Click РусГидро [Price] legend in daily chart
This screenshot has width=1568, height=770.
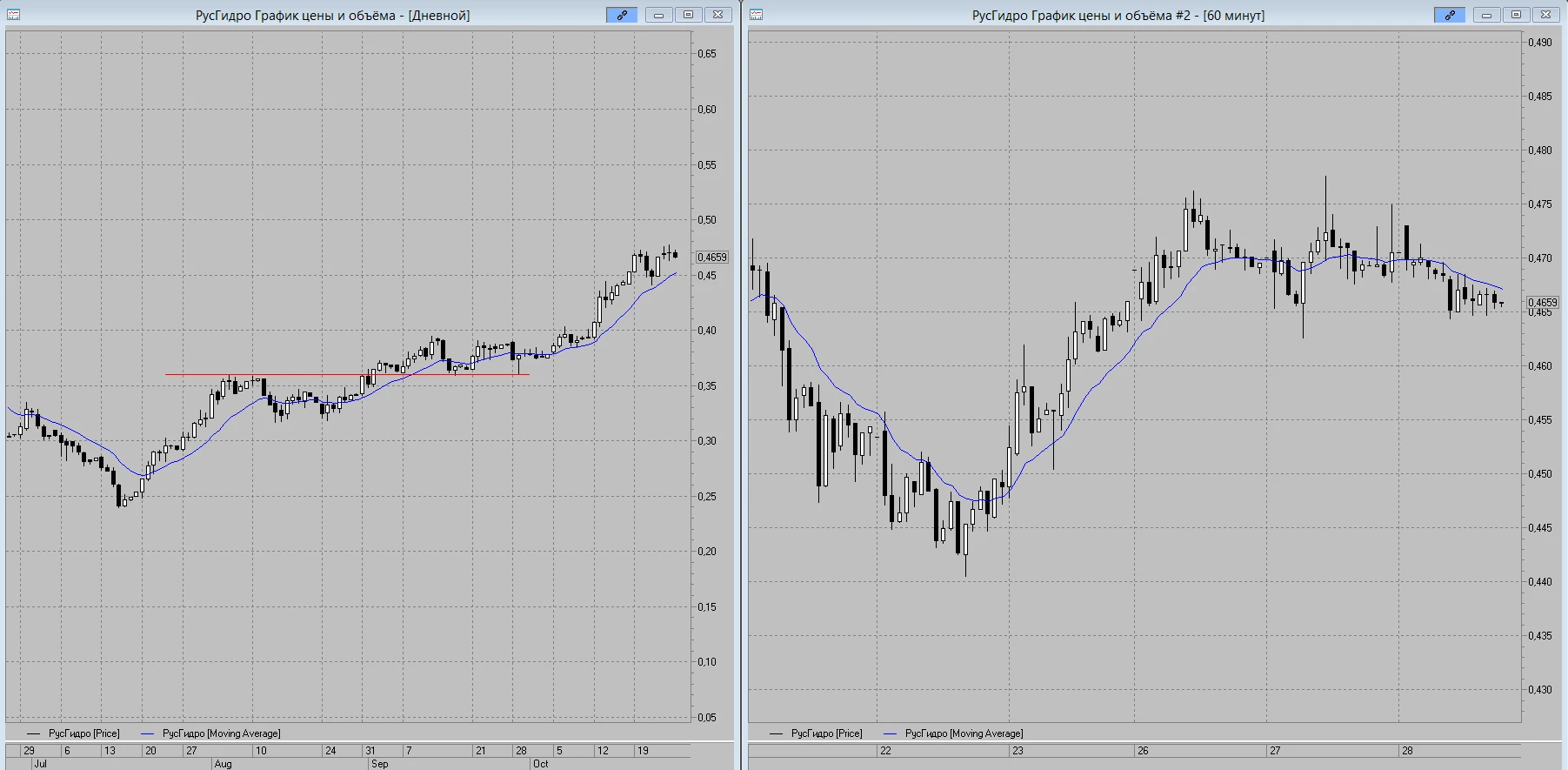click(73, 733)
